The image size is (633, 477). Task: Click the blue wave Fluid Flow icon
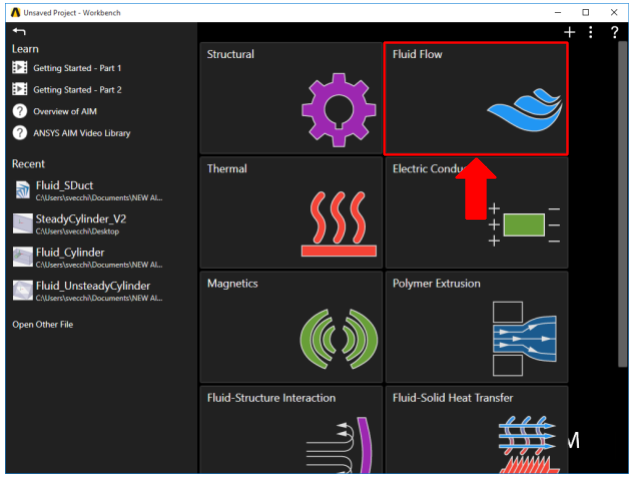click(x=524, y=110)
